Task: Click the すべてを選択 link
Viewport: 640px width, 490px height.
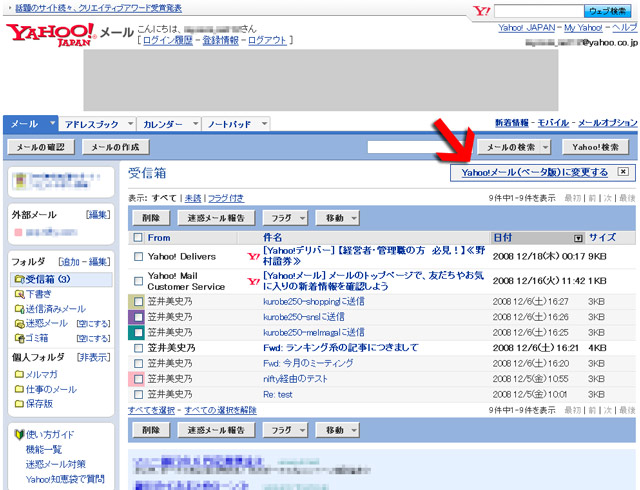Action: (151, 410)
